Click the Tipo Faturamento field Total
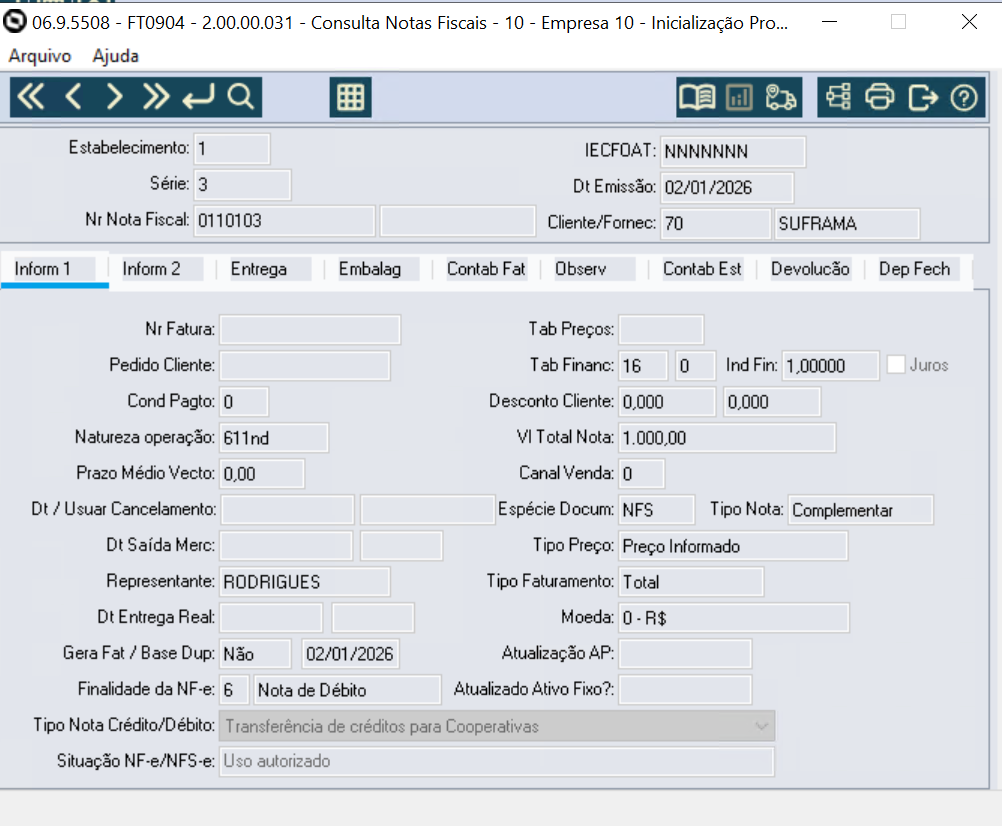 691,581
